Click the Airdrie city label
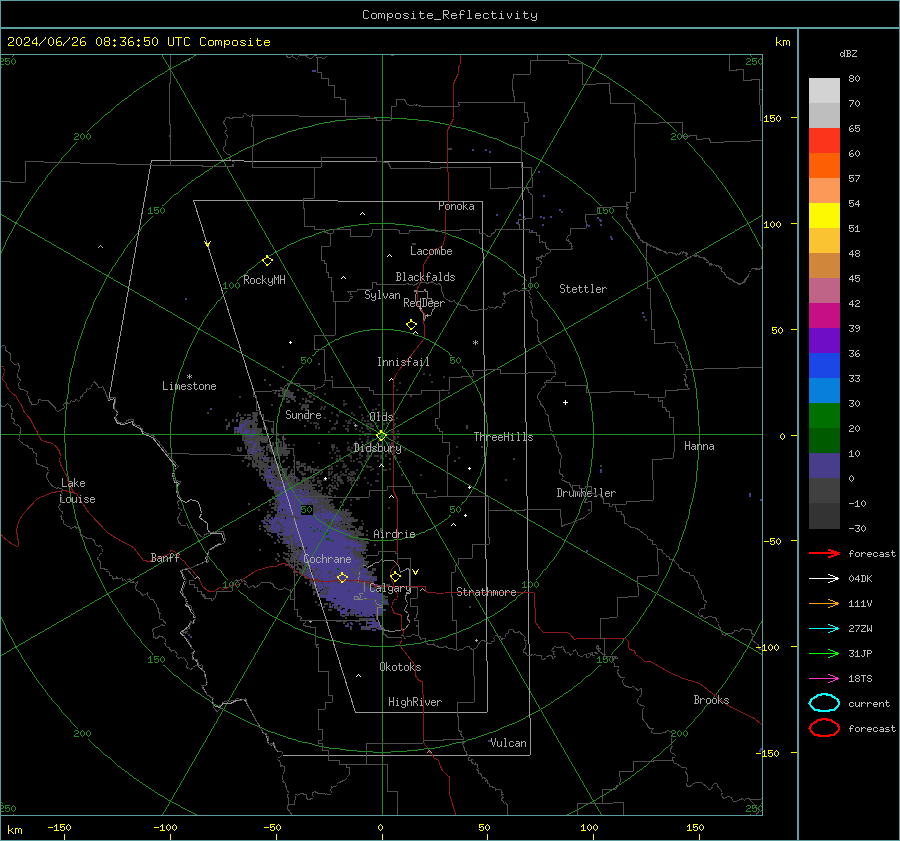The width and height of the screenshot is (900, 841). click(x=394, y=534)
